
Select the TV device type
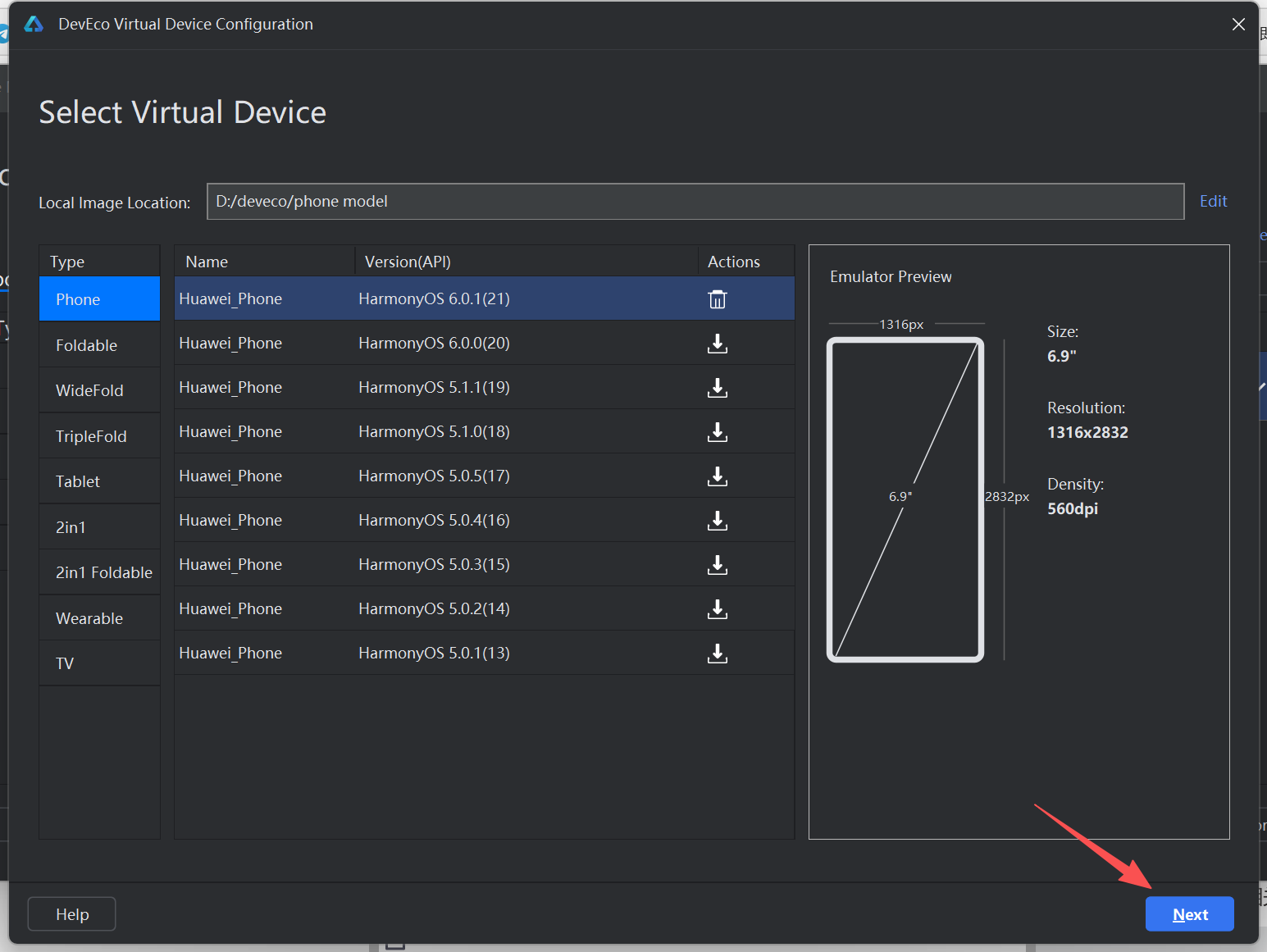point(99,663)
